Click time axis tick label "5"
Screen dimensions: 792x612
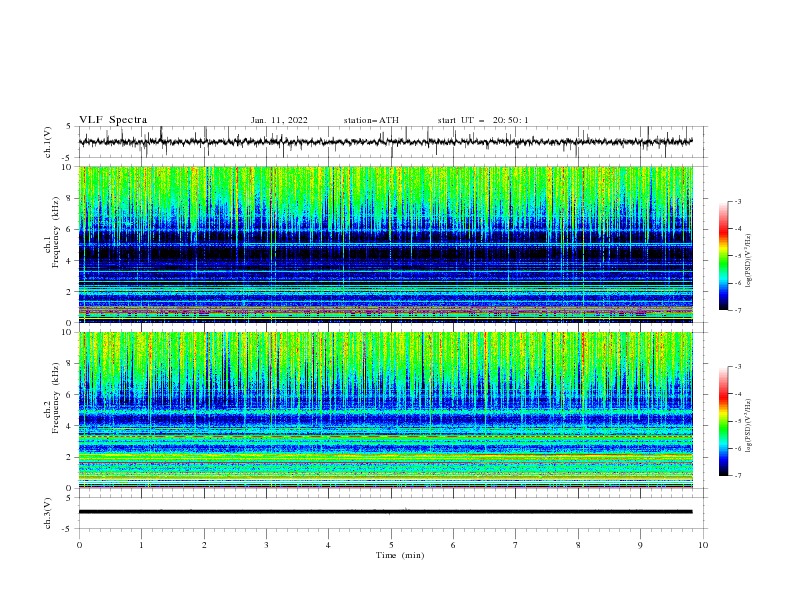pyautogui.click(x=391, y=545)
